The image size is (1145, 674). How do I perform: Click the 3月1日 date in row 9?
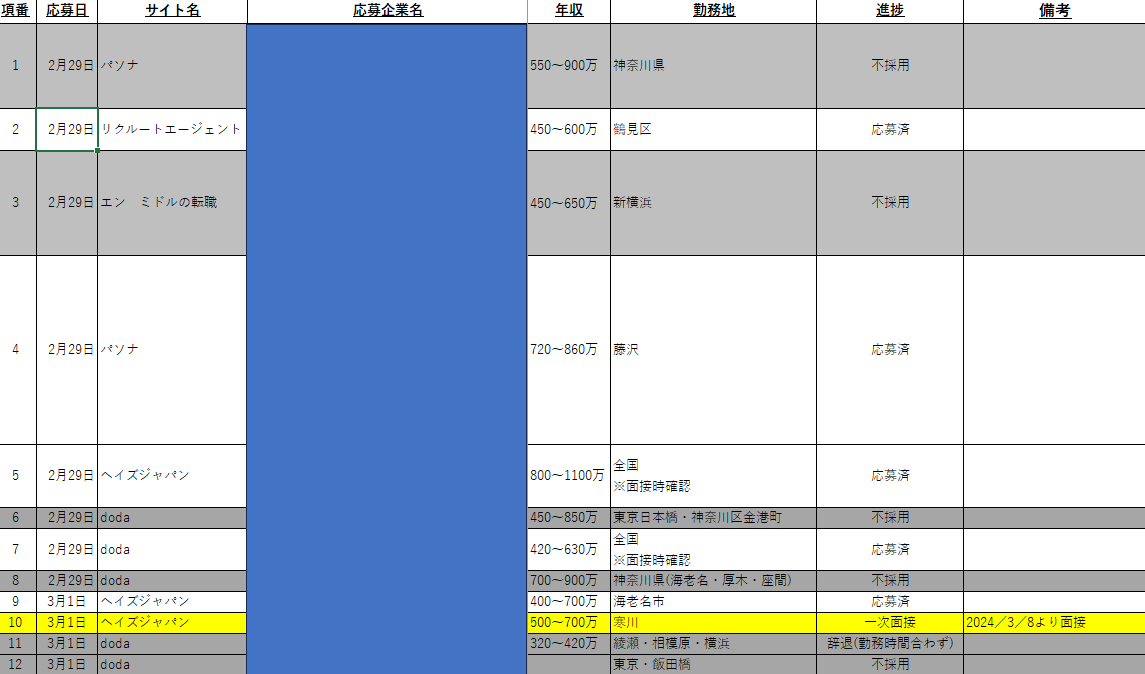point(66,602)
